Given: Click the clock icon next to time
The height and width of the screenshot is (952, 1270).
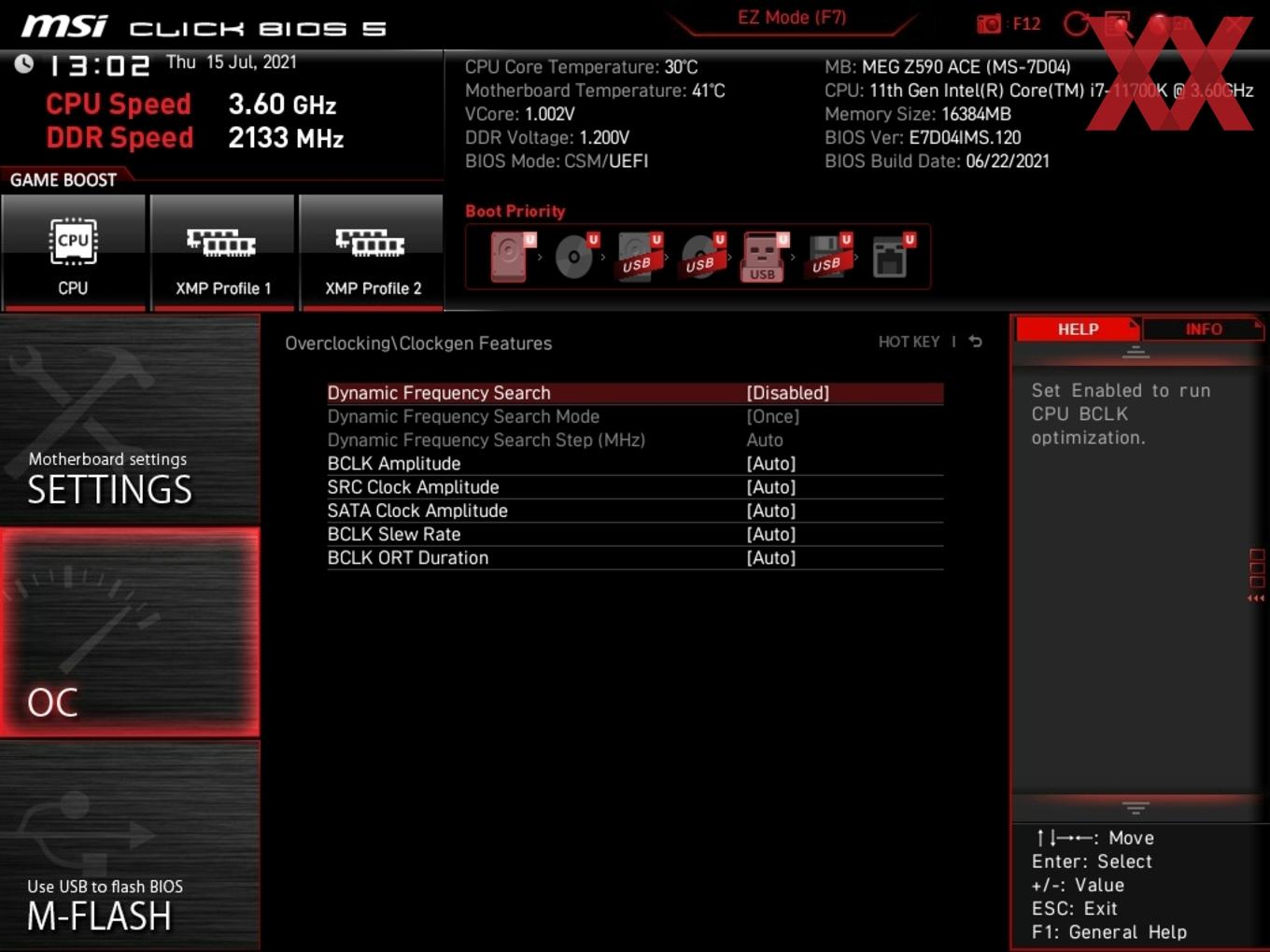Looking at the screenshot, I should click(24, 63).
